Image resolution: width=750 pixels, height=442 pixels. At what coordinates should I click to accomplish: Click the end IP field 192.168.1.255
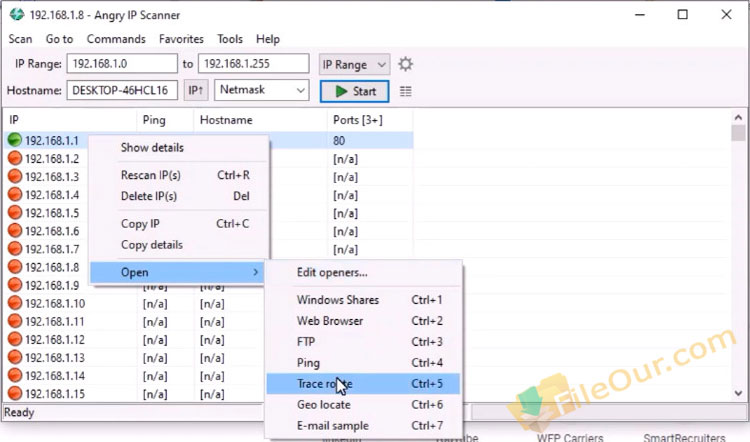coord(254,64)
